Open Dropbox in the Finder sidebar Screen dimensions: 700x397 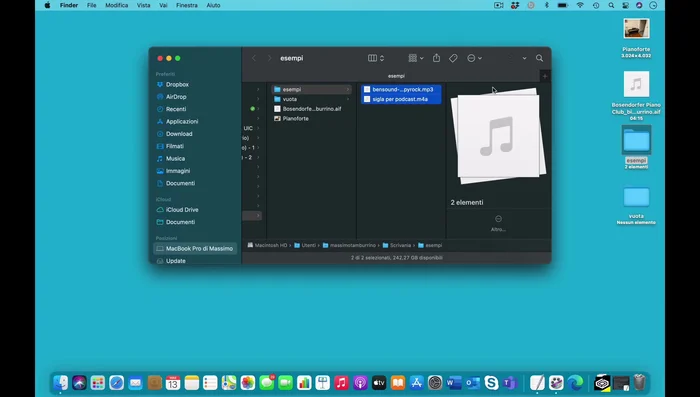[177, 84]
